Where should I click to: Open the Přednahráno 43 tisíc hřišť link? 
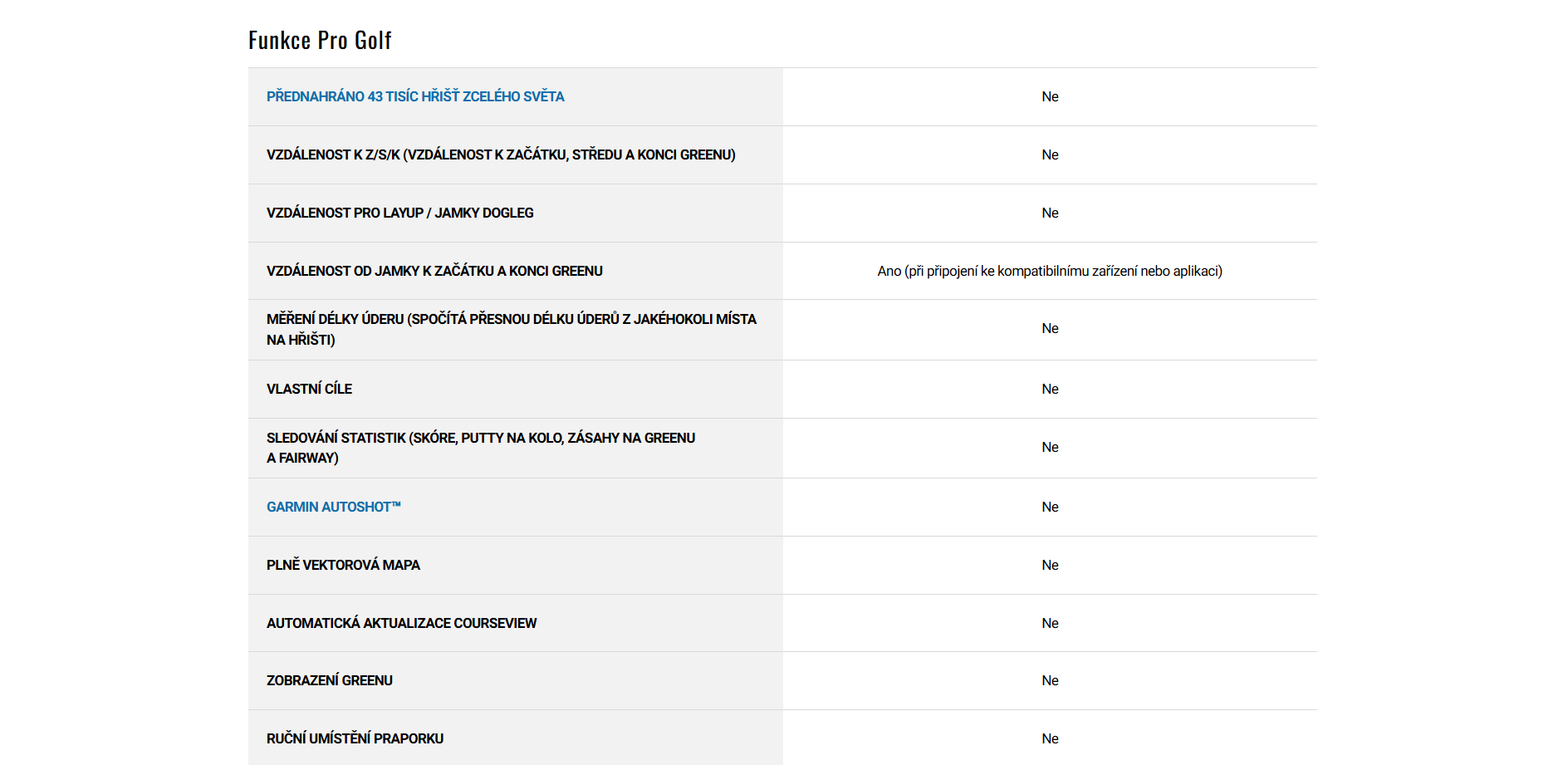[415, 96]
